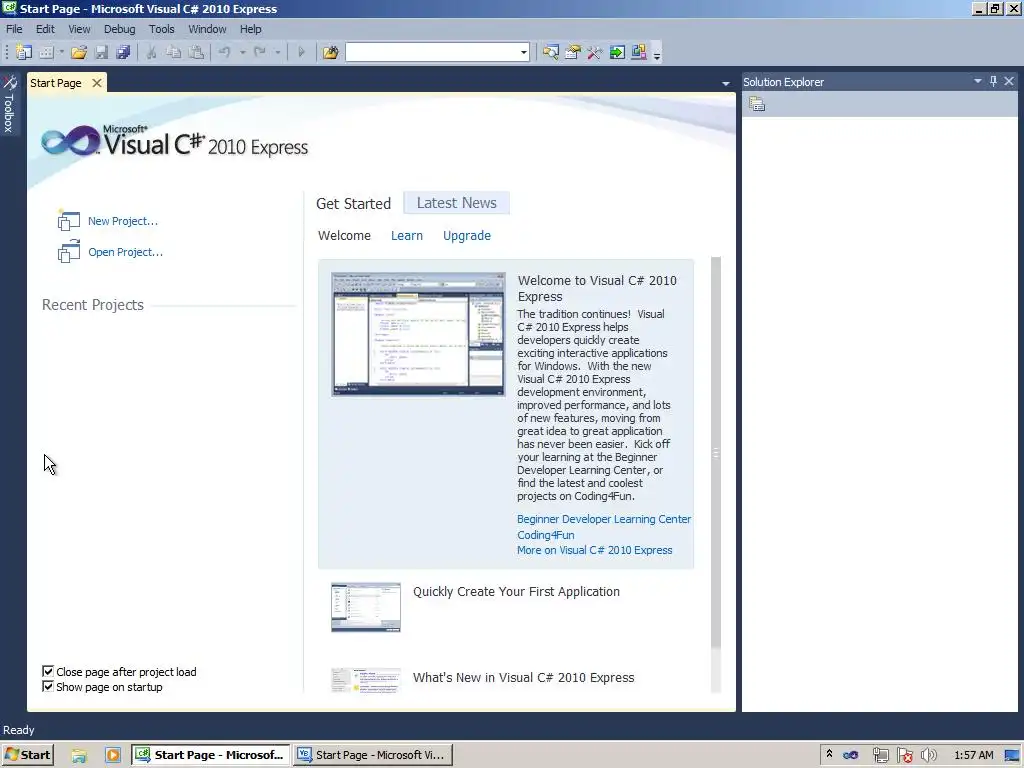Expand the collapsed Toolbox side tab
The width and height of the screenshot is (1024, 768).
point(9,104)
